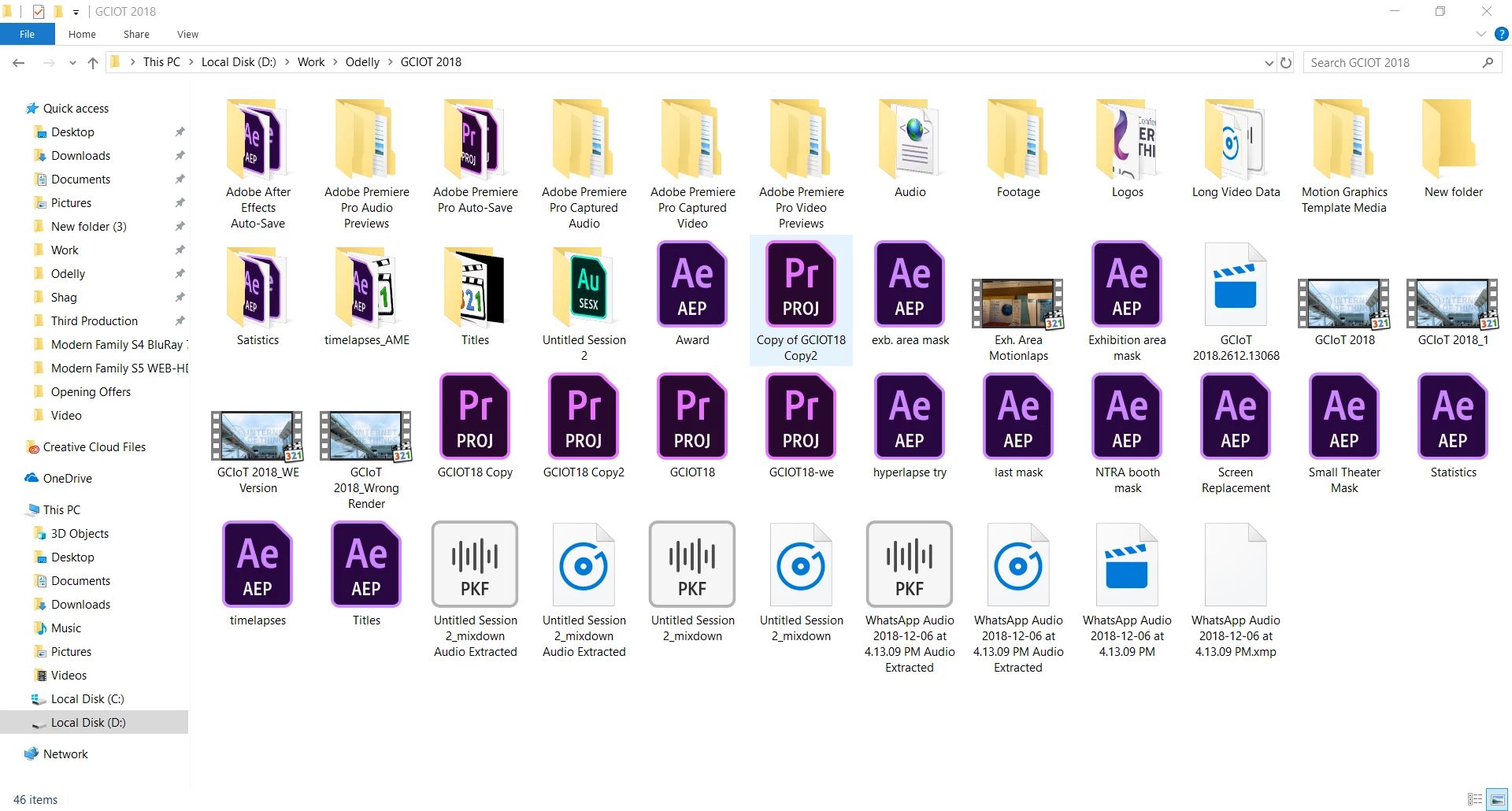Open recent locations dropdown arrow
The height and width of the screenshot is (811, 1512).
(x=72, y=63)
